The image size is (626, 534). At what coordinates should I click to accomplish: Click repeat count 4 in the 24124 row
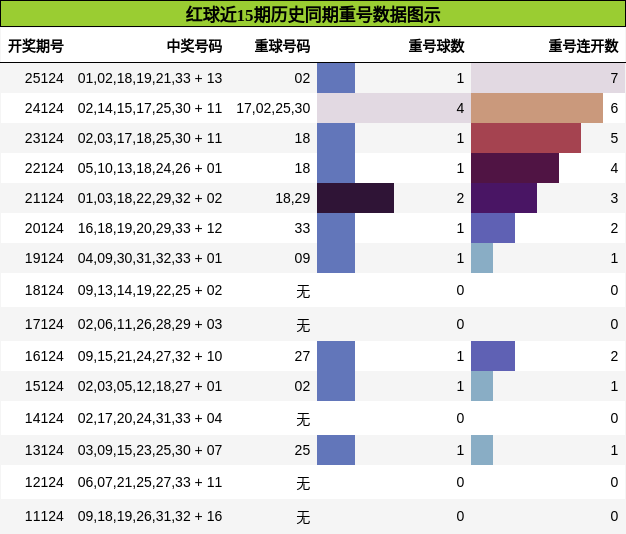coord(460,108)
